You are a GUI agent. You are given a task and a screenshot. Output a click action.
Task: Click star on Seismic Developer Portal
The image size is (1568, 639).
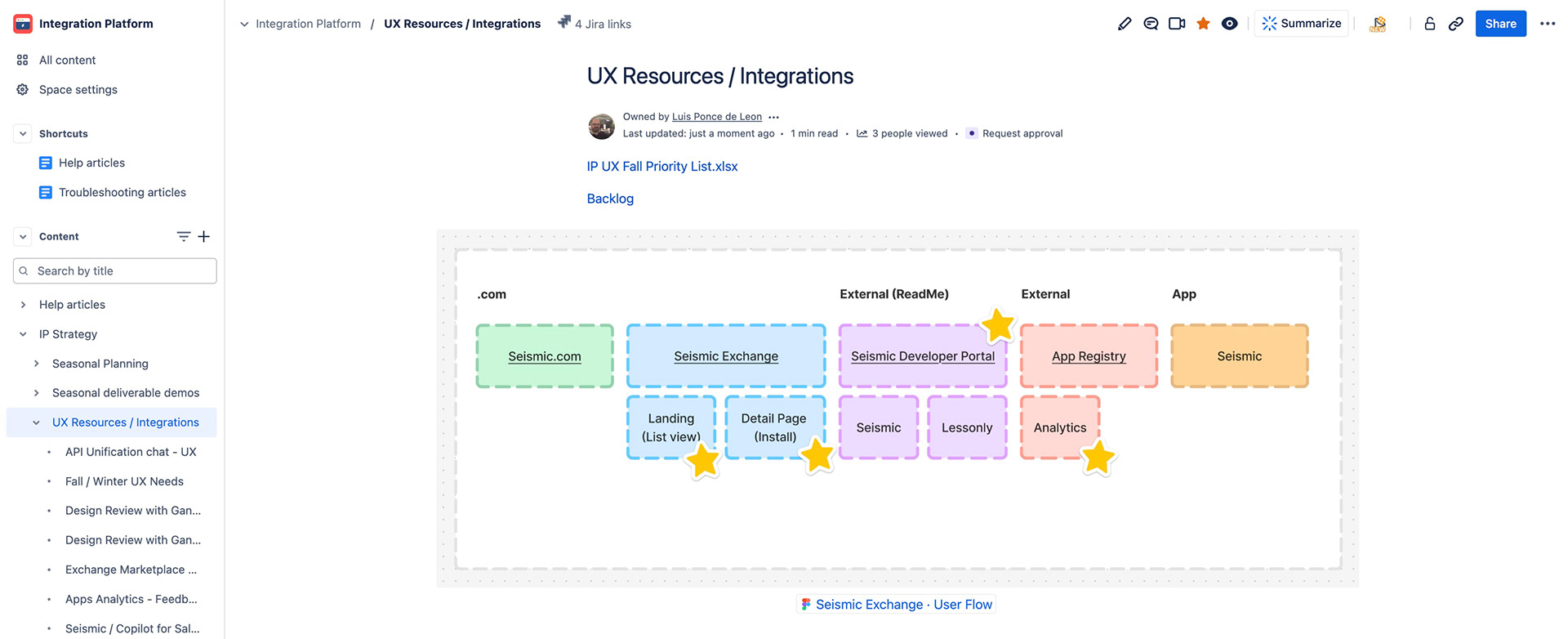pos(997,325)
